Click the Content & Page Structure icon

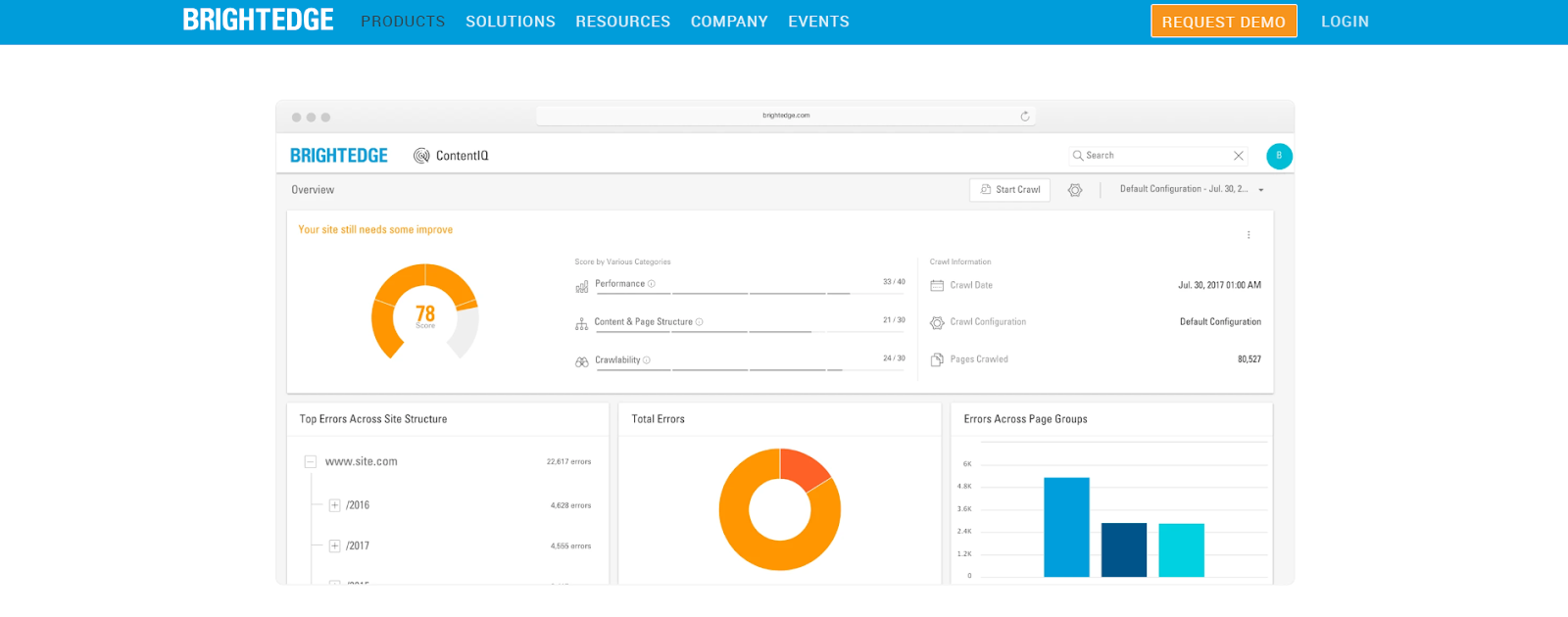[582, 323]
